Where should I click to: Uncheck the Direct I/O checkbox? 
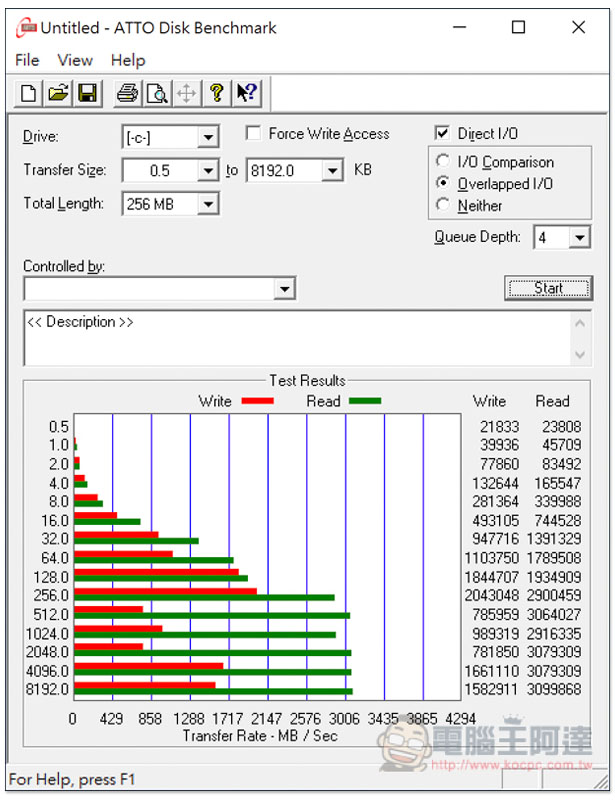pyautogui.click(x=442, y=134)
